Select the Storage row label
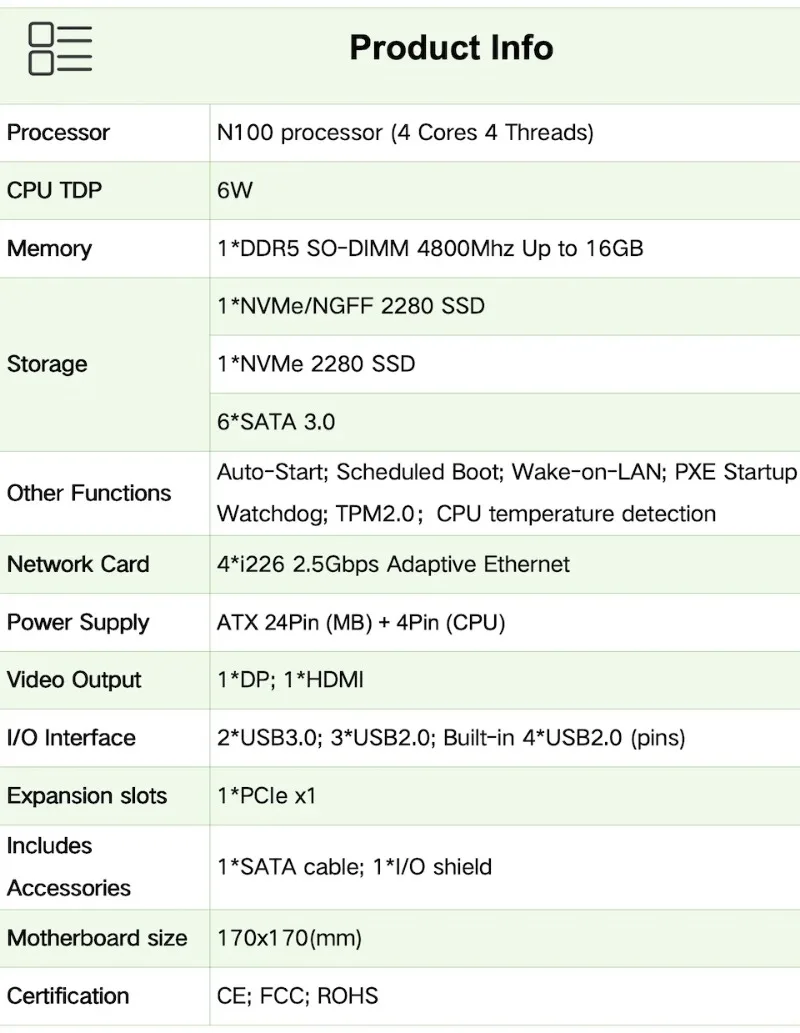 pos(47,364)
